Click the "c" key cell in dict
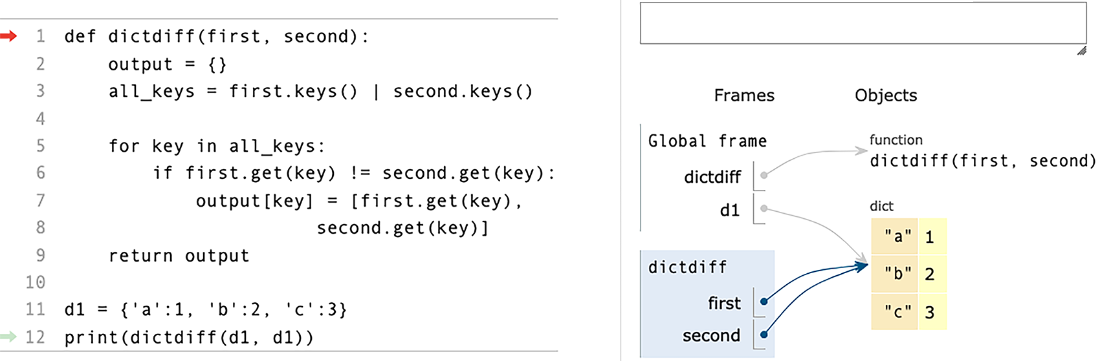 [894, 311]
